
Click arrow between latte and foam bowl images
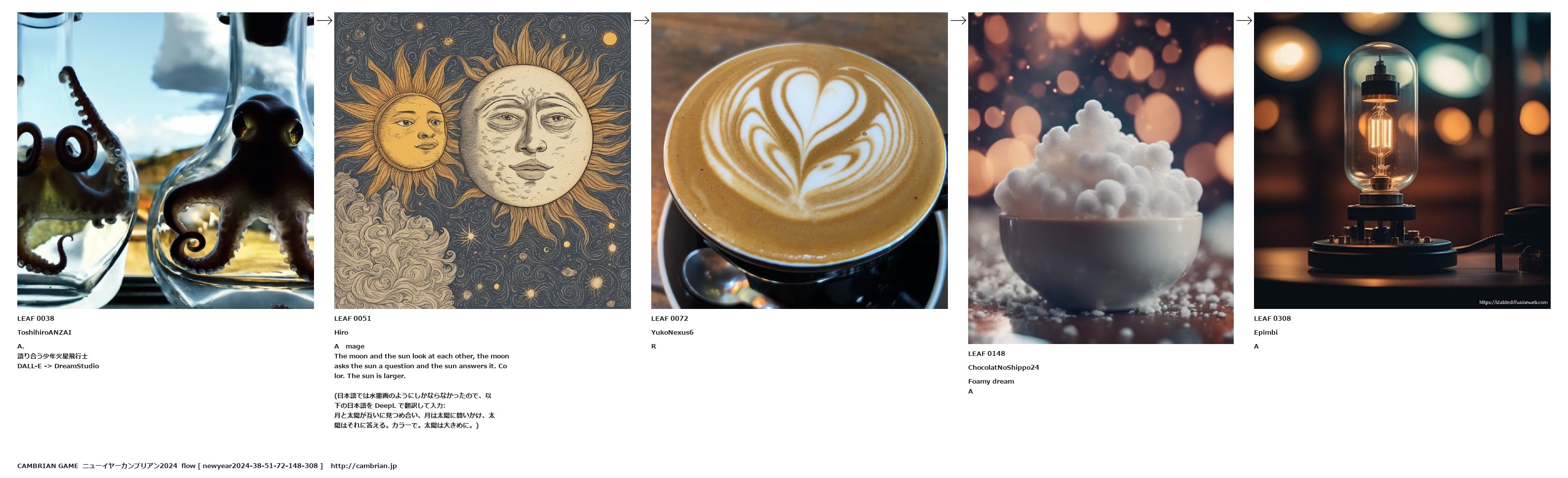tap(958, 21)
